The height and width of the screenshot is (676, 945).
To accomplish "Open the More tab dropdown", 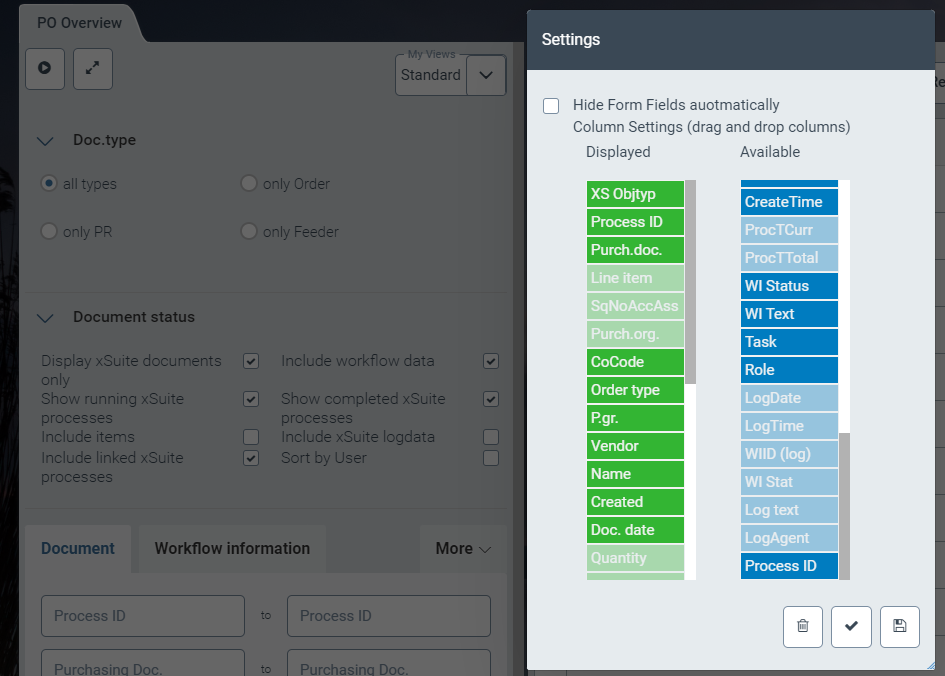I will (463, 548).
